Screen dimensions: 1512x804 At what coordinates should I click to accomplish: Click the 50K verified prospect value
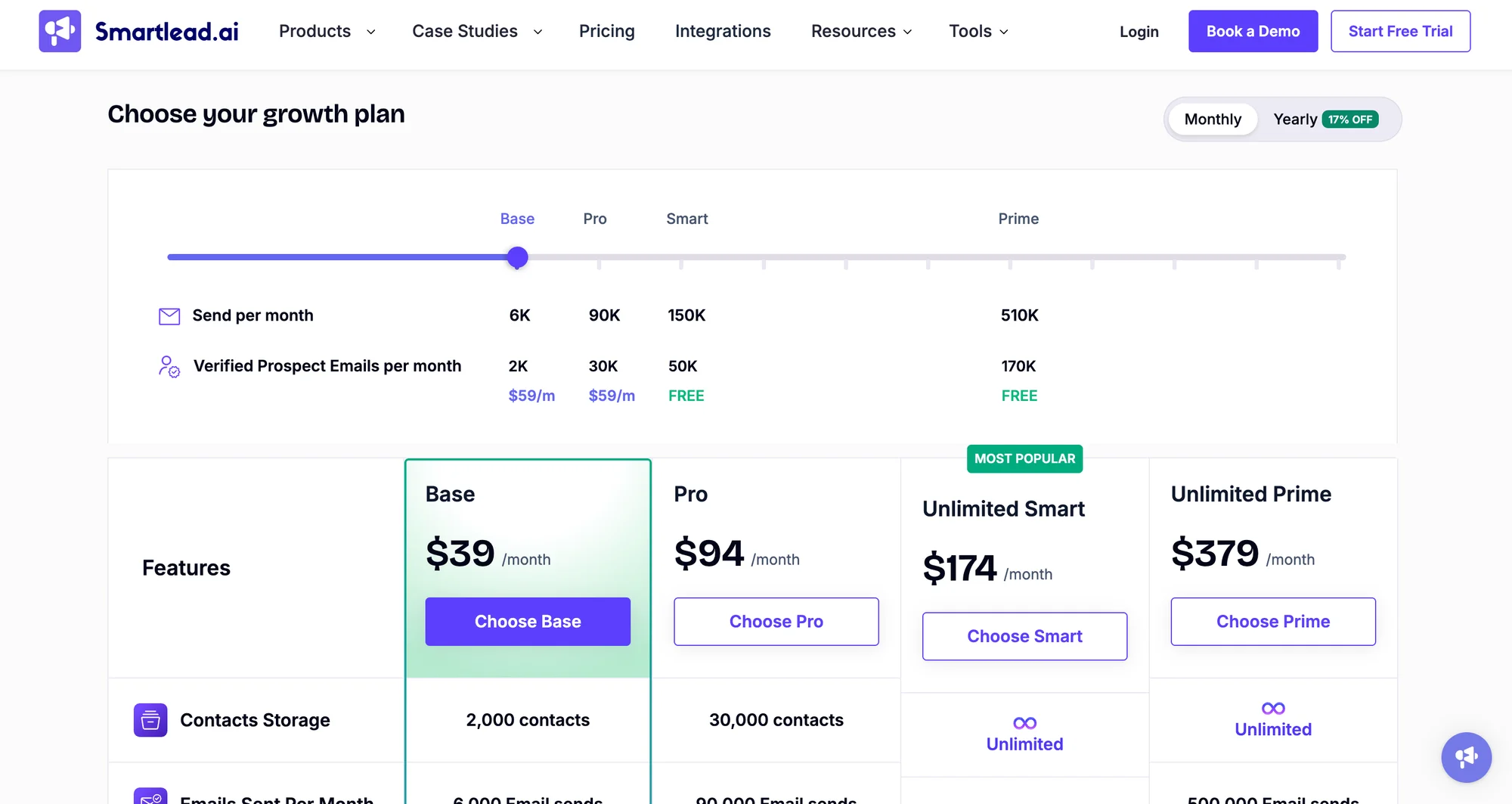[x=683, y=366]
